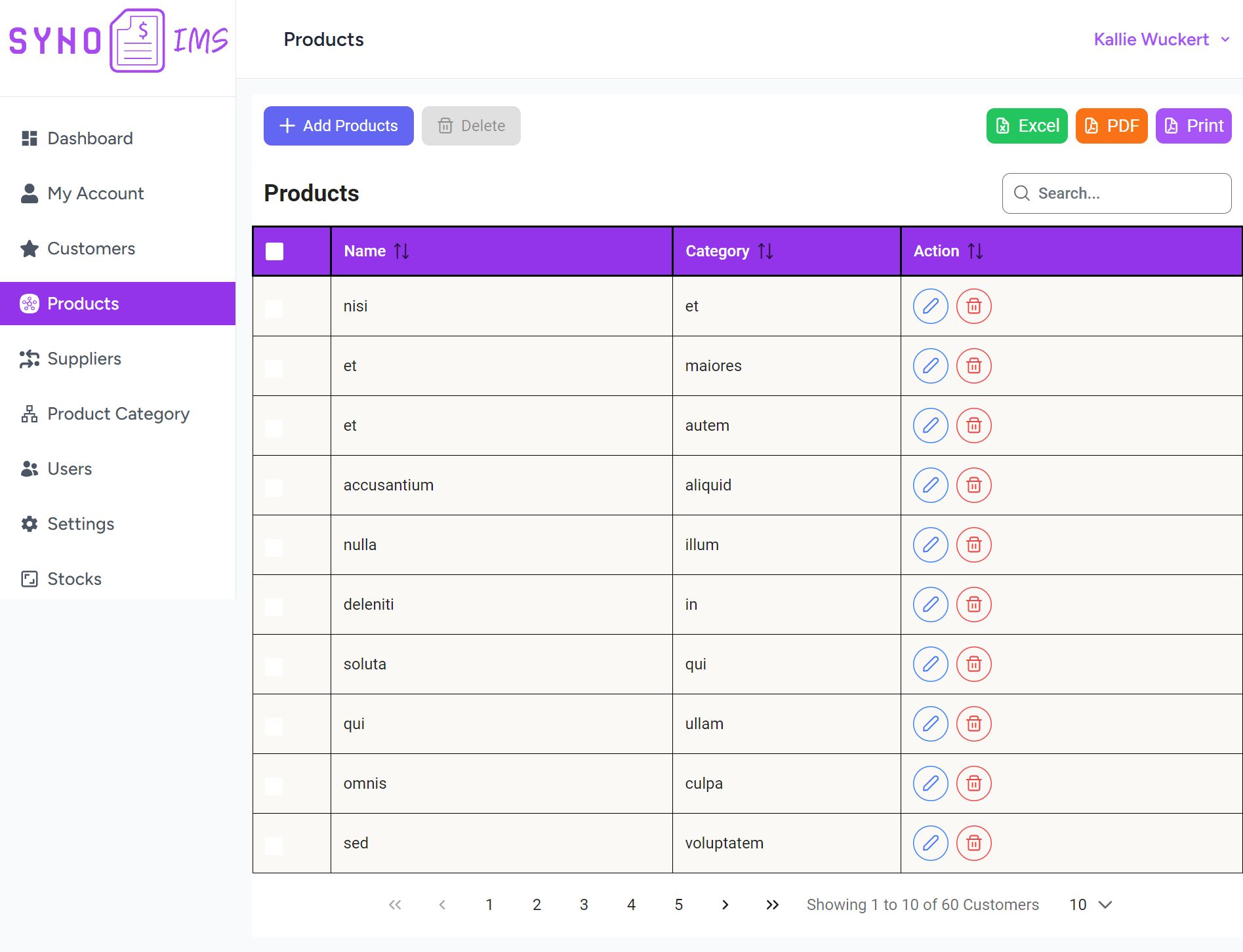Check the select-all header checkbox
Screen dimensions: 1243x952
click(x=274, y=251)
